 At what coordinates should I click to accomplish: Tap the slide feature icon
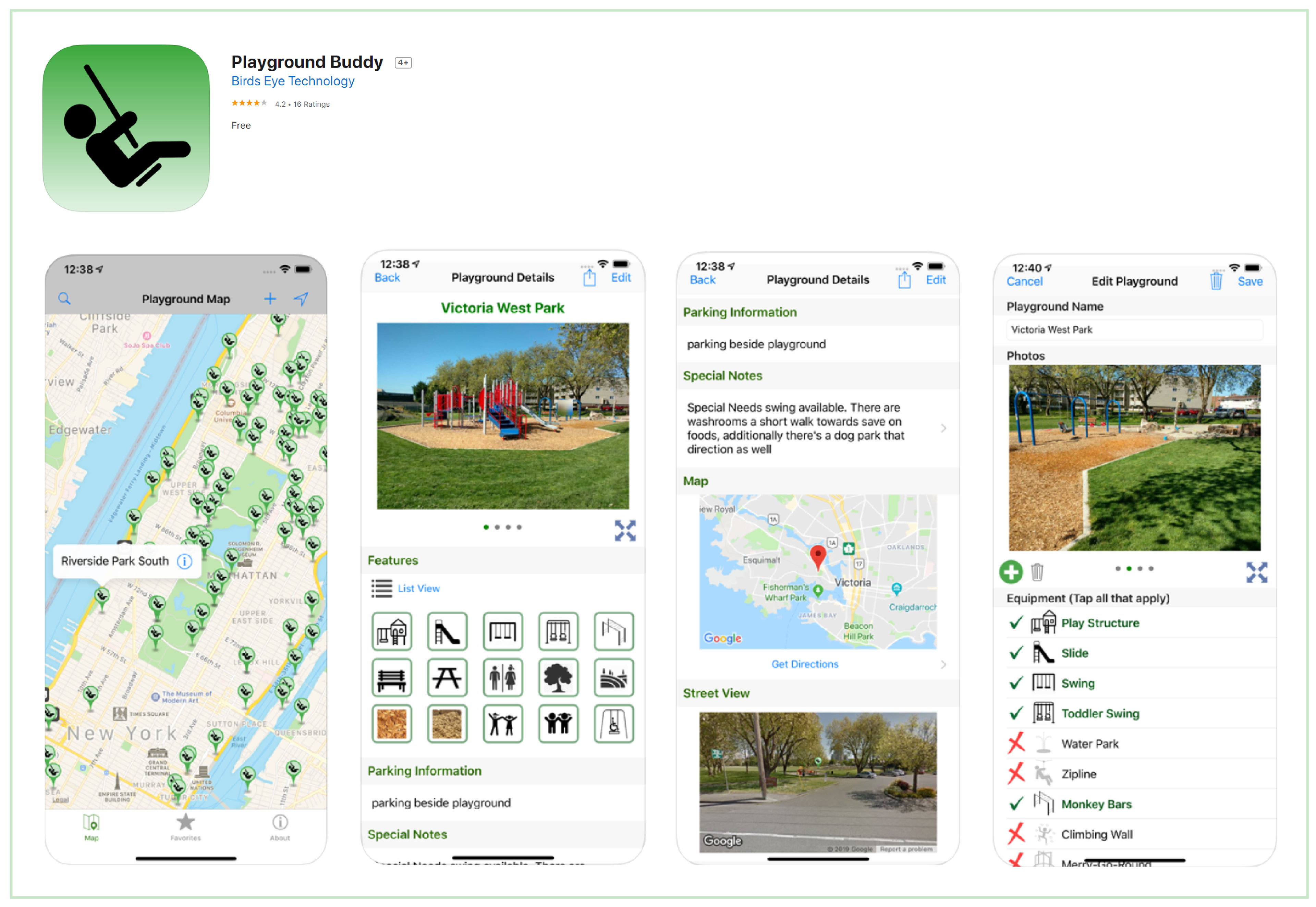(447, 631)
